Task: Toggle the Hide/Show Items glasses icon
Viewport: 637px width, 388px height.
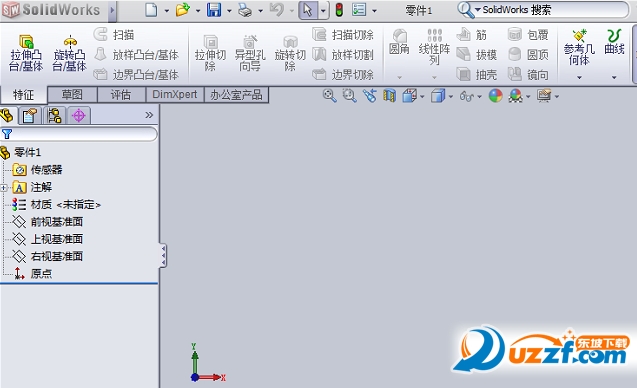Action: point(467,96)
